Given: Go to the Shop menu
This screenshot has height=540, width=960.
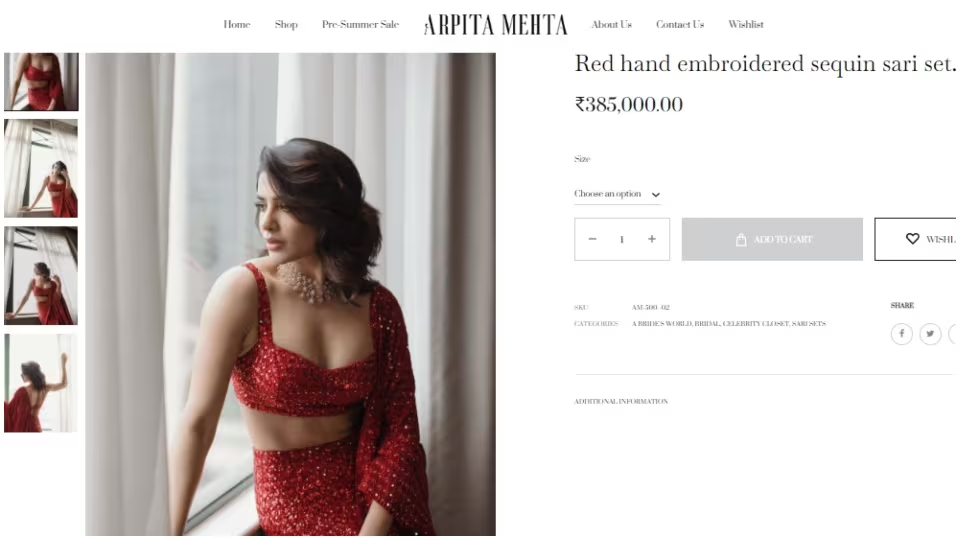Looking at the screenshot, I should [286, 24].
